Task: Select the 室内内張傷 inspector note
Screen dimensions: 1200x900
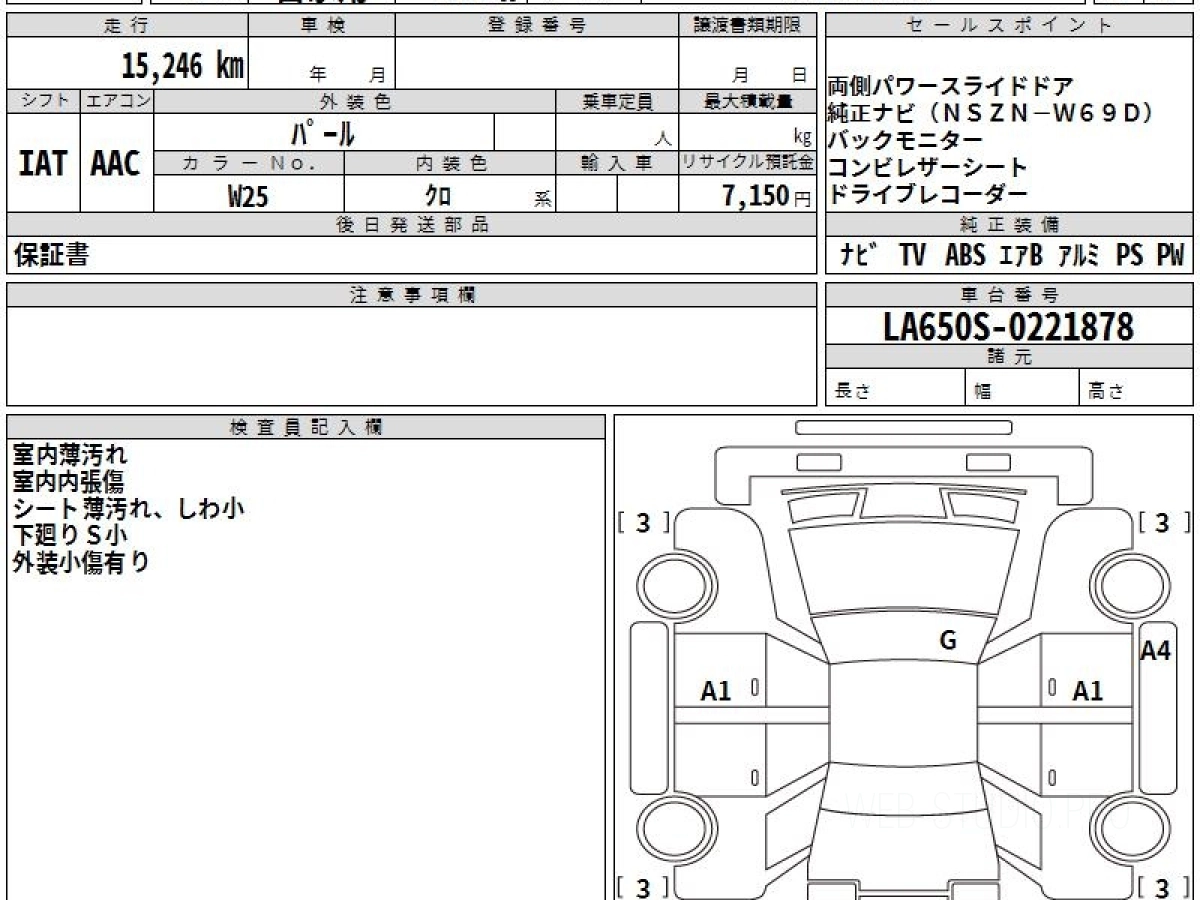Action: point(68,482)
